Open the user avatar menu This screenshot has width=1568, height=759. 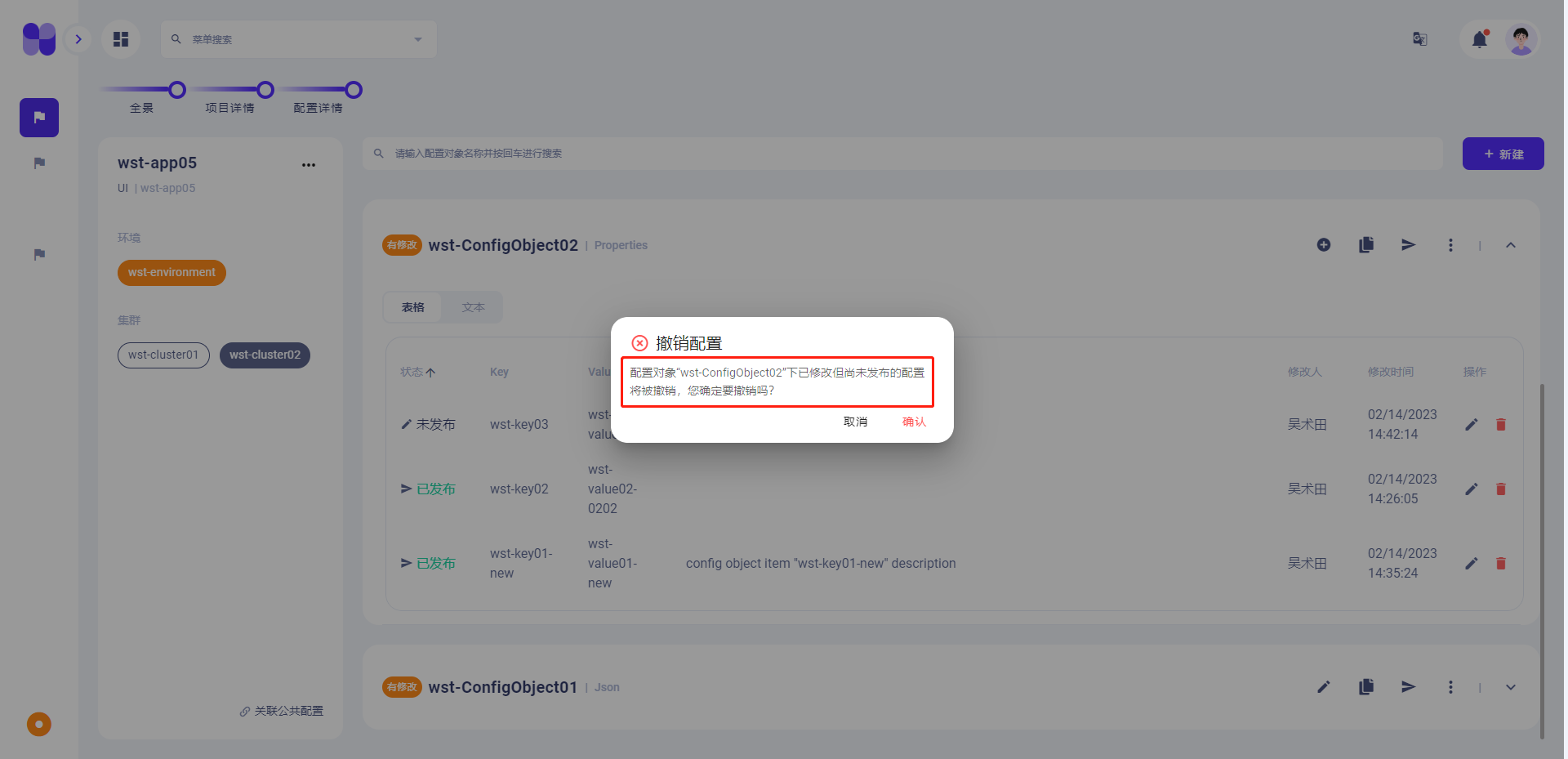click(x=1521, y=39)
